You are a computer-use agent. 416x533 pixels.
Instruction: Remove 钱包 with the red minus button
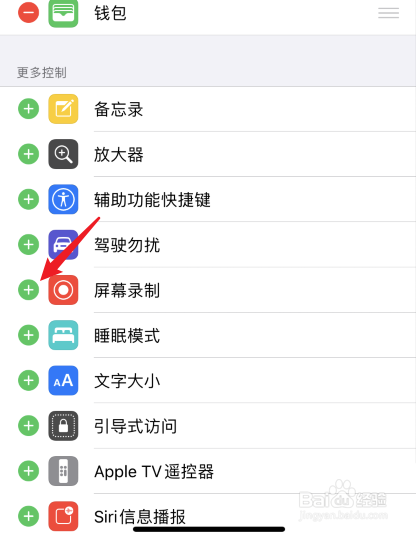29,13
